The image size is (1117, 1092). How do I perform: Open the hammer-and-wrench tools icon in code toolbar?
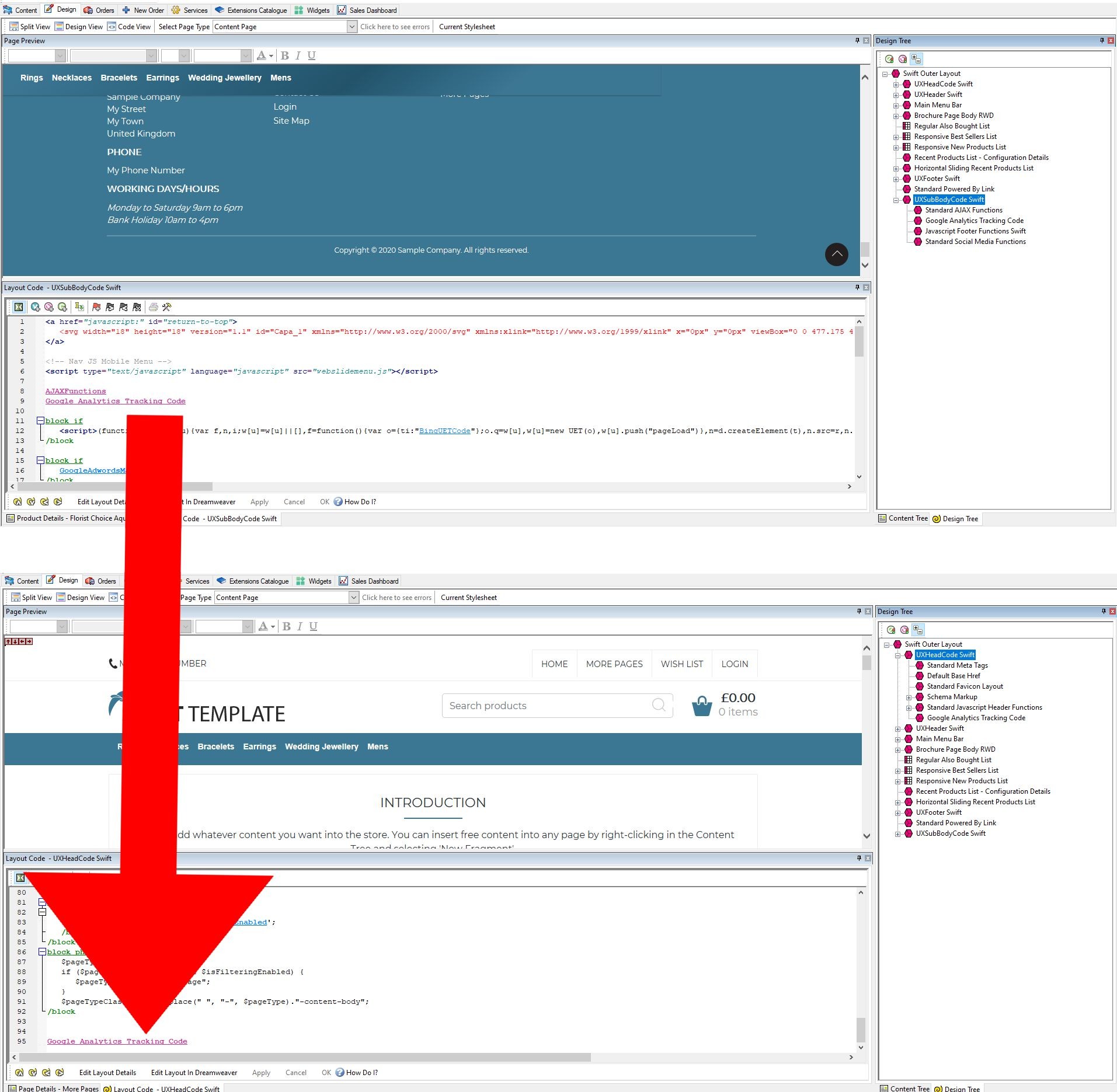tap(167, 307)
